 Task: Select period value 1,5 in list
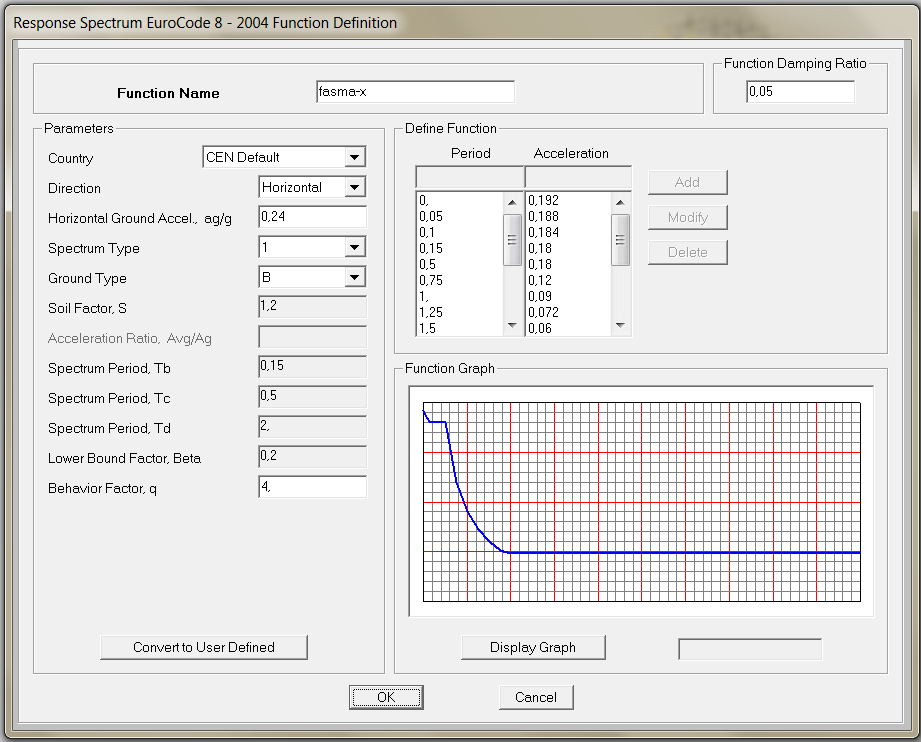pyautogui.click(x=428, y=328)
